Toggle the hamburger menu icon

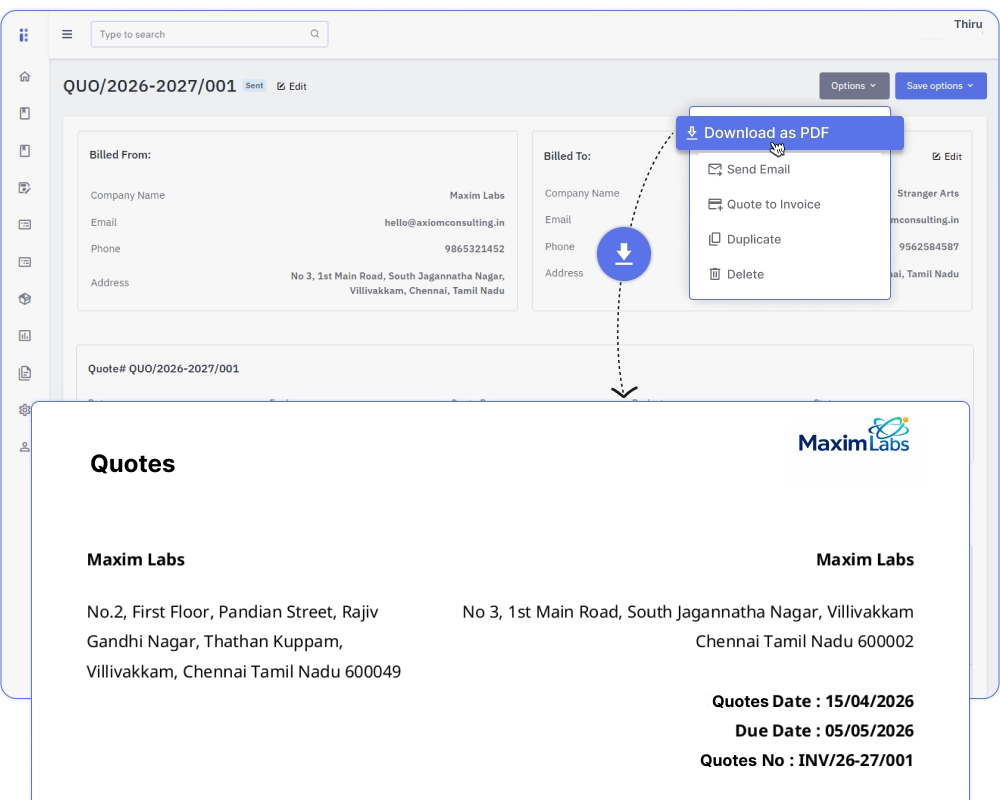click(x=67, y=34)
